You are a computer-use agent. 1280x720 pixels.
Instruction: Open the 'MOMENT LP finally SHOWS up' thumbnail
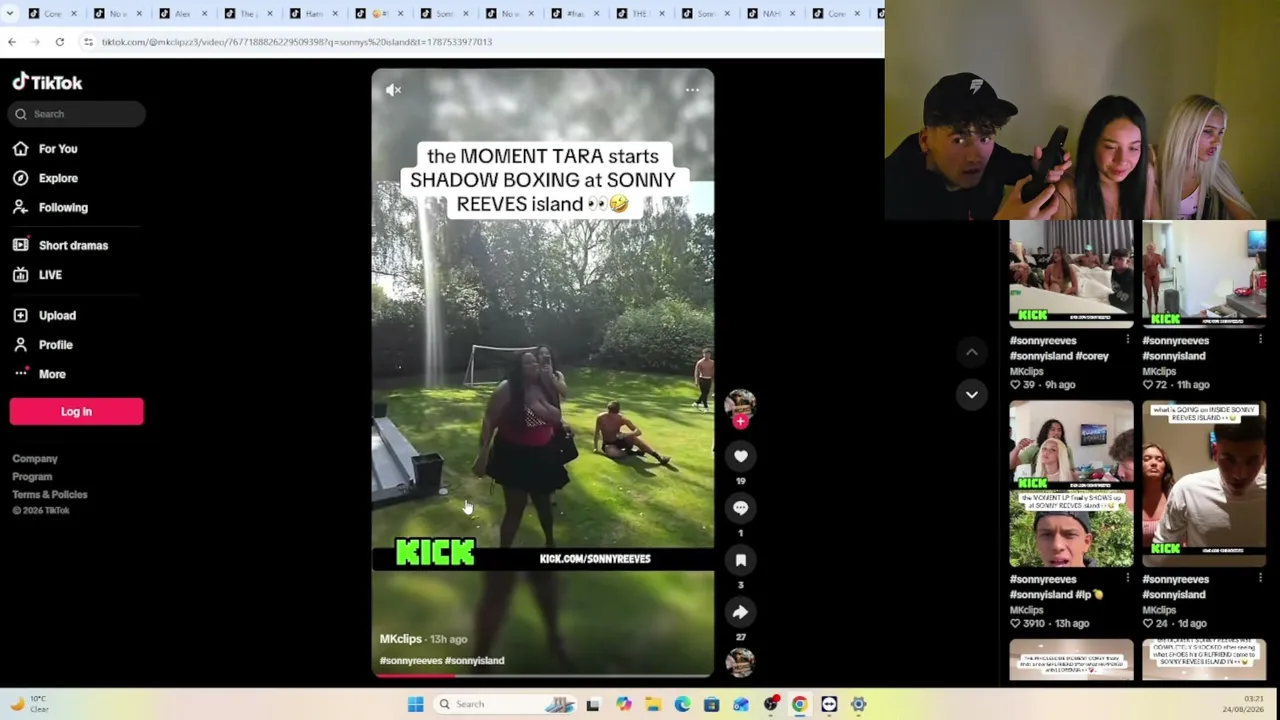coord(1071,484)
